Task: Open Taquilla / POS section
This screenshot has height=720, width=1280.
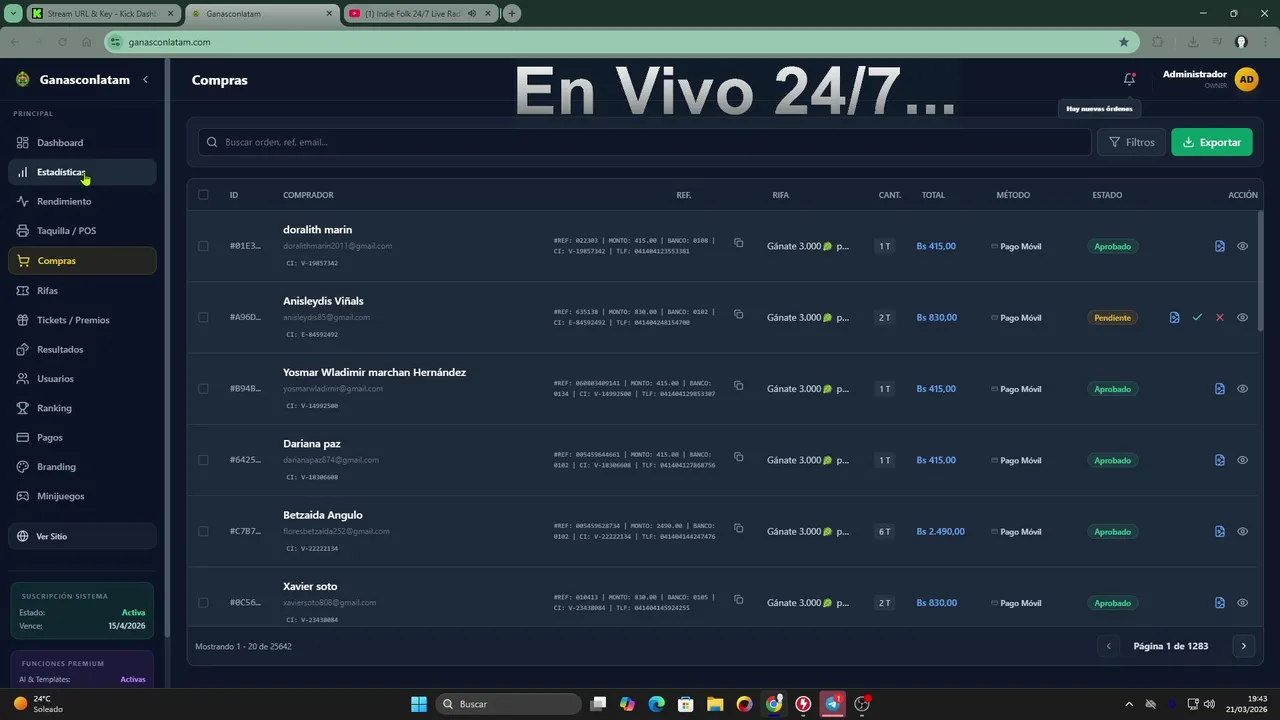Action: click(x=82, y=231)
